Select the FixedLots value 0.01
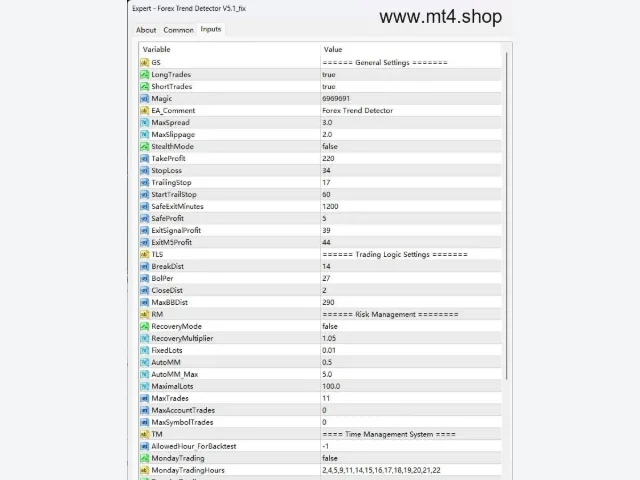The width and height of the screenshot is (640, 480). pos(329,350)
